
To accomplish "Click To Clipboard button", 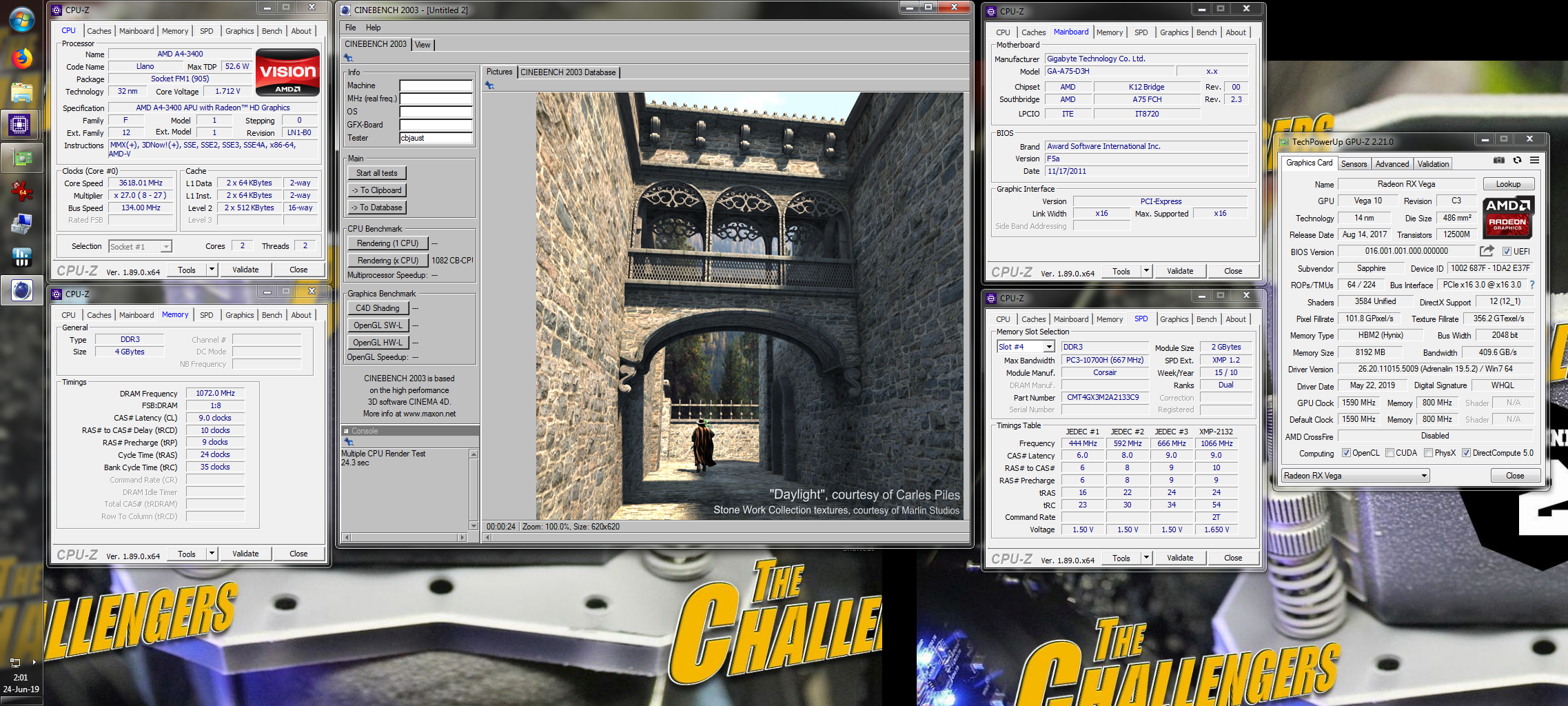I will [x=377, y=190].
